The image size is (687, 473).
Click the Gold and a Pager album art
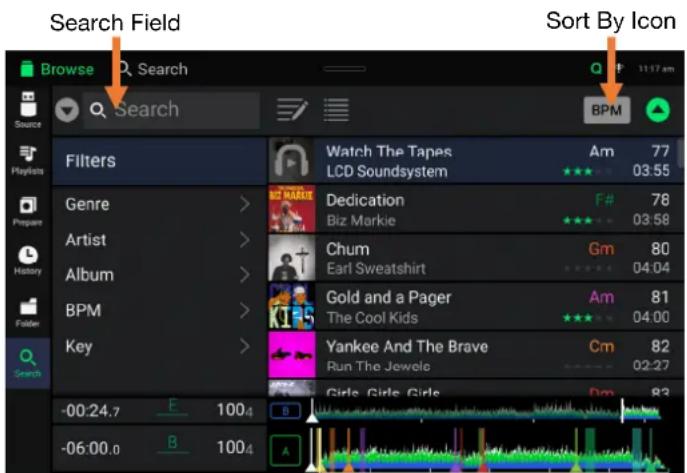pyautogui.click(x=291, y=307)
